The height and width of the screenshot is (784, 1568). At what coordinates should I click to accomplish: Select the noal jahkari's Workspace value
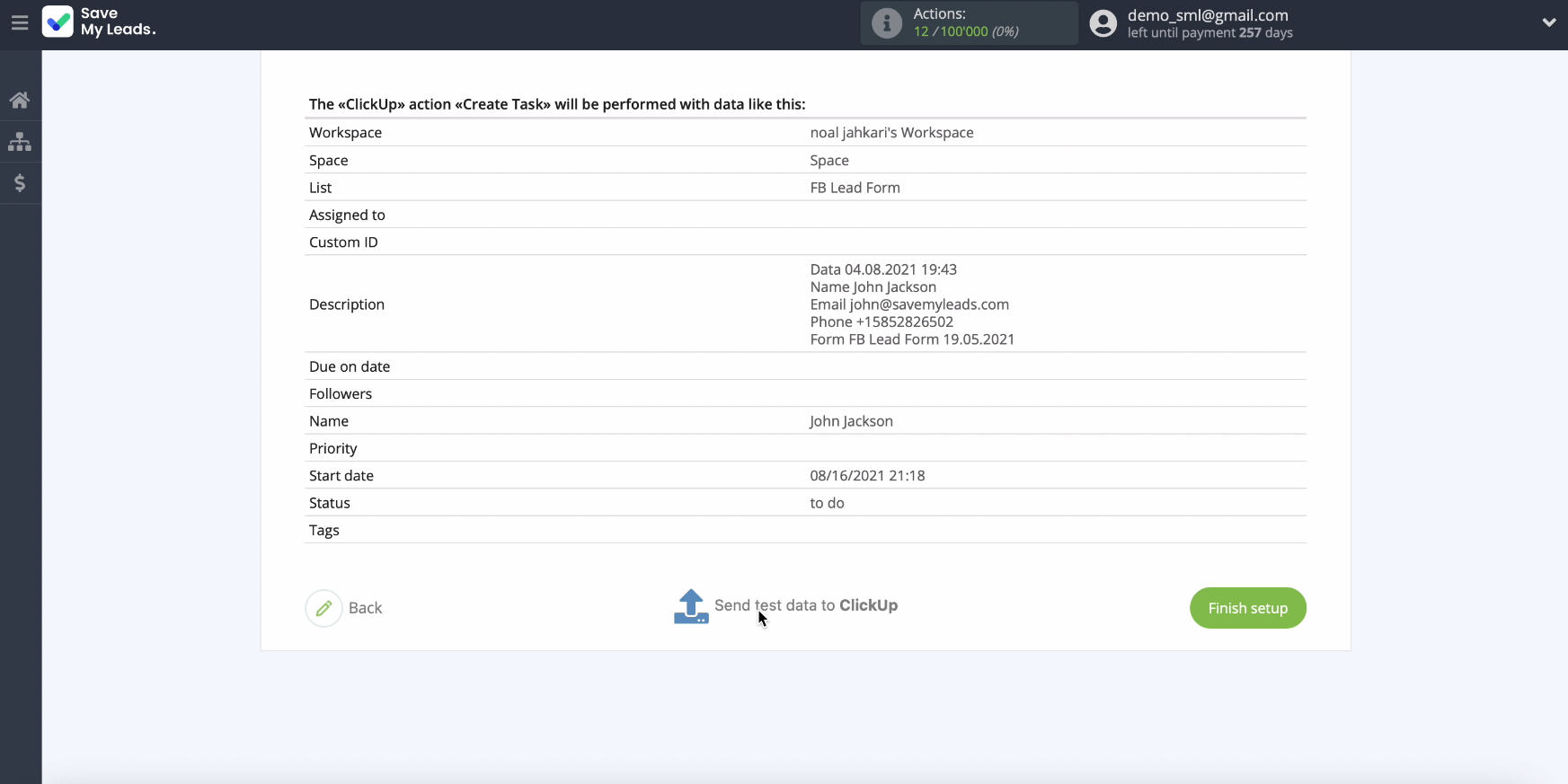[891, 132]
